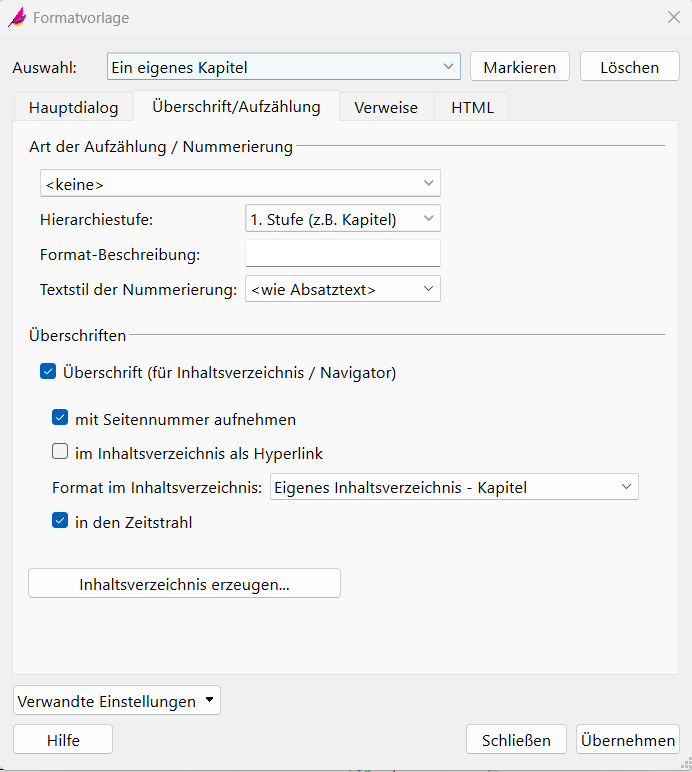Click the Format-Beschreibung text field
The height and width of the screenshot is (772, 692).
(342, 254)
